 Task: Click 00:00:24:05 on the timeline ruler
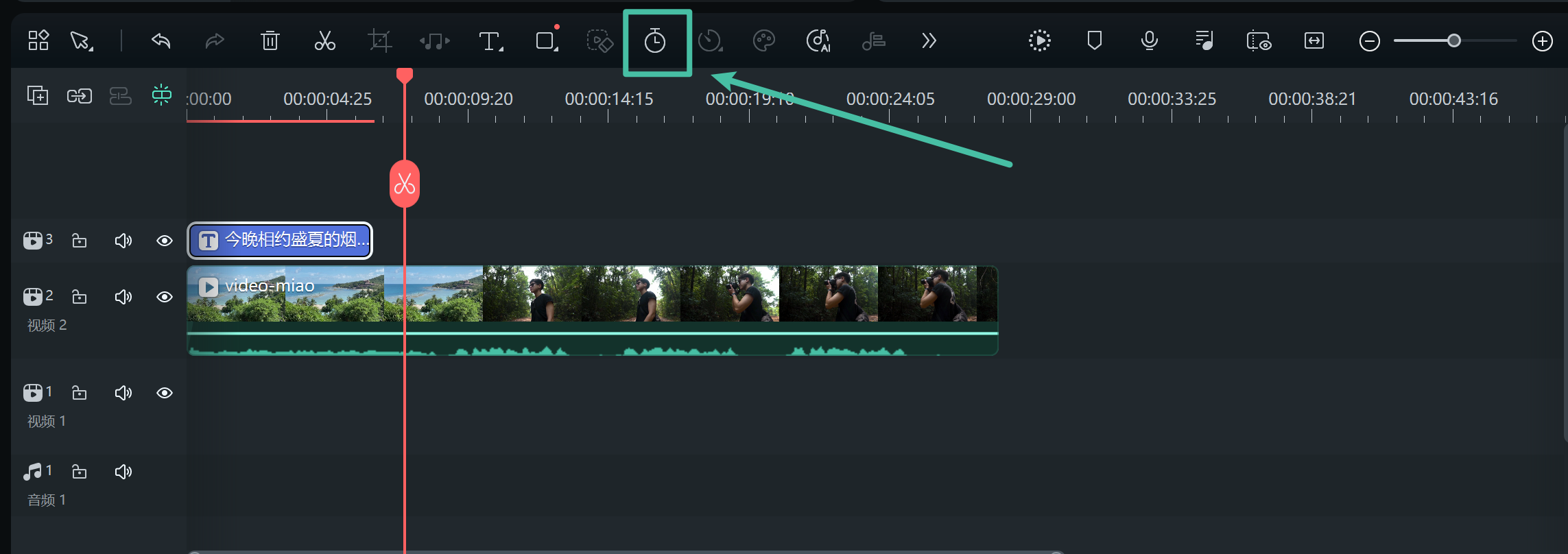(890, 99)
